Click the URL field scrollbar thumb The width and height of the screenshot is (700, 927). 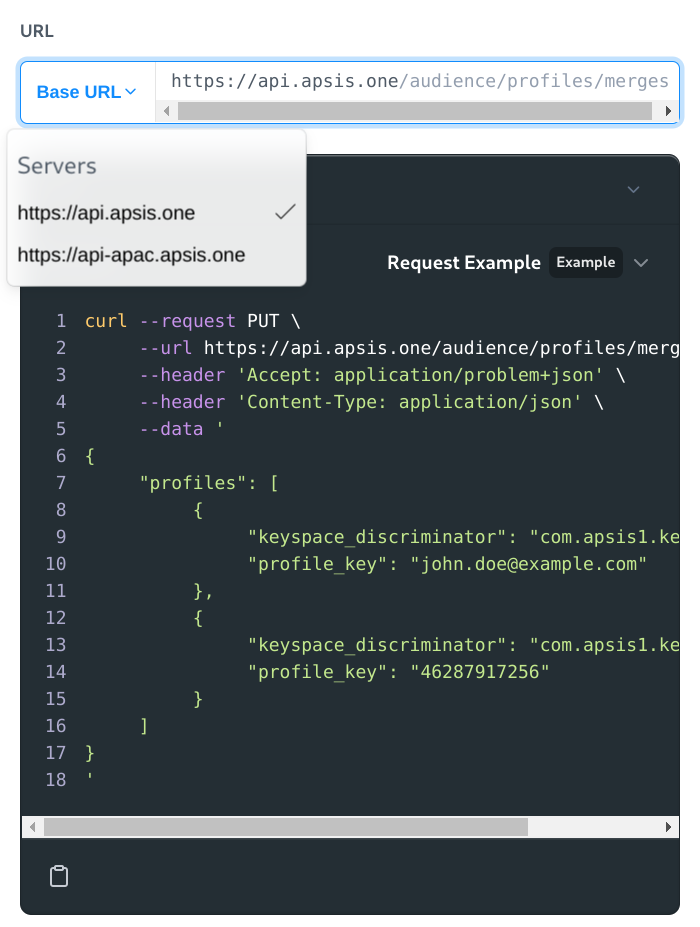click(x=414, y=111)
